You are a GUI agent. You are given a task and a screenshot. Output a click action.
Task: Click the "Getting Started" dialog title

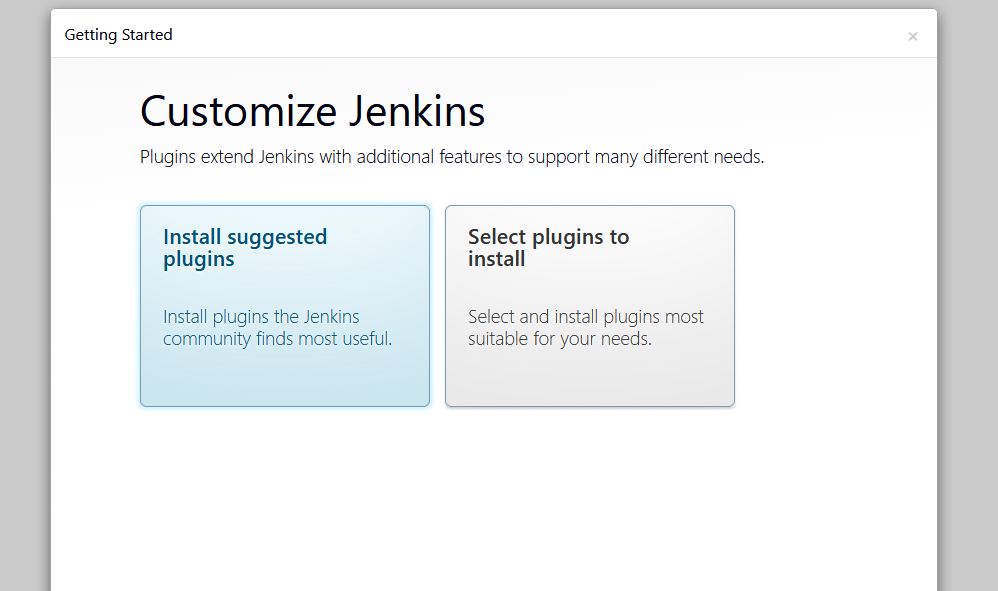coord(118,35)
